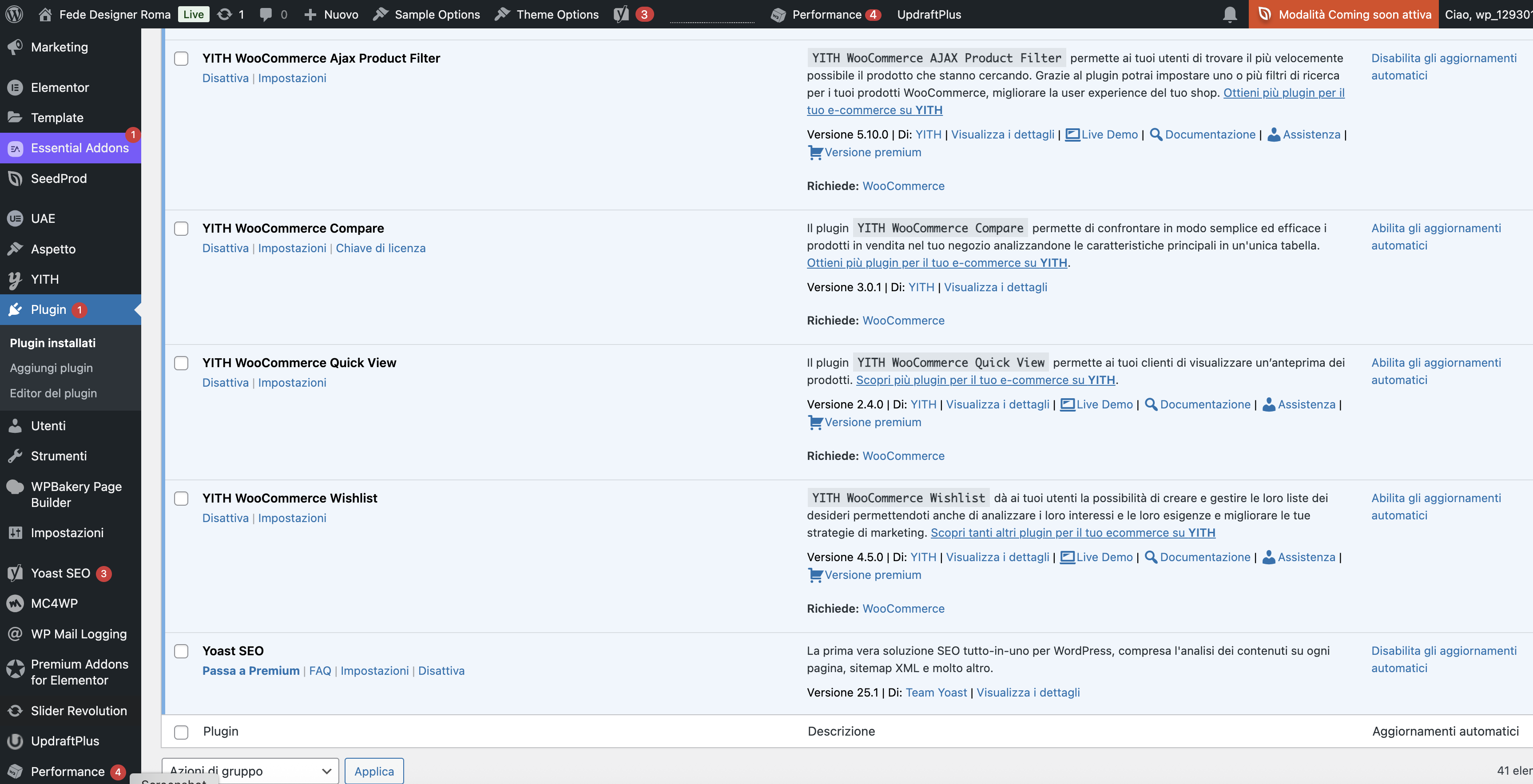
Task: Open Plugin installati submenu item
Action: (x=52, y=343)
